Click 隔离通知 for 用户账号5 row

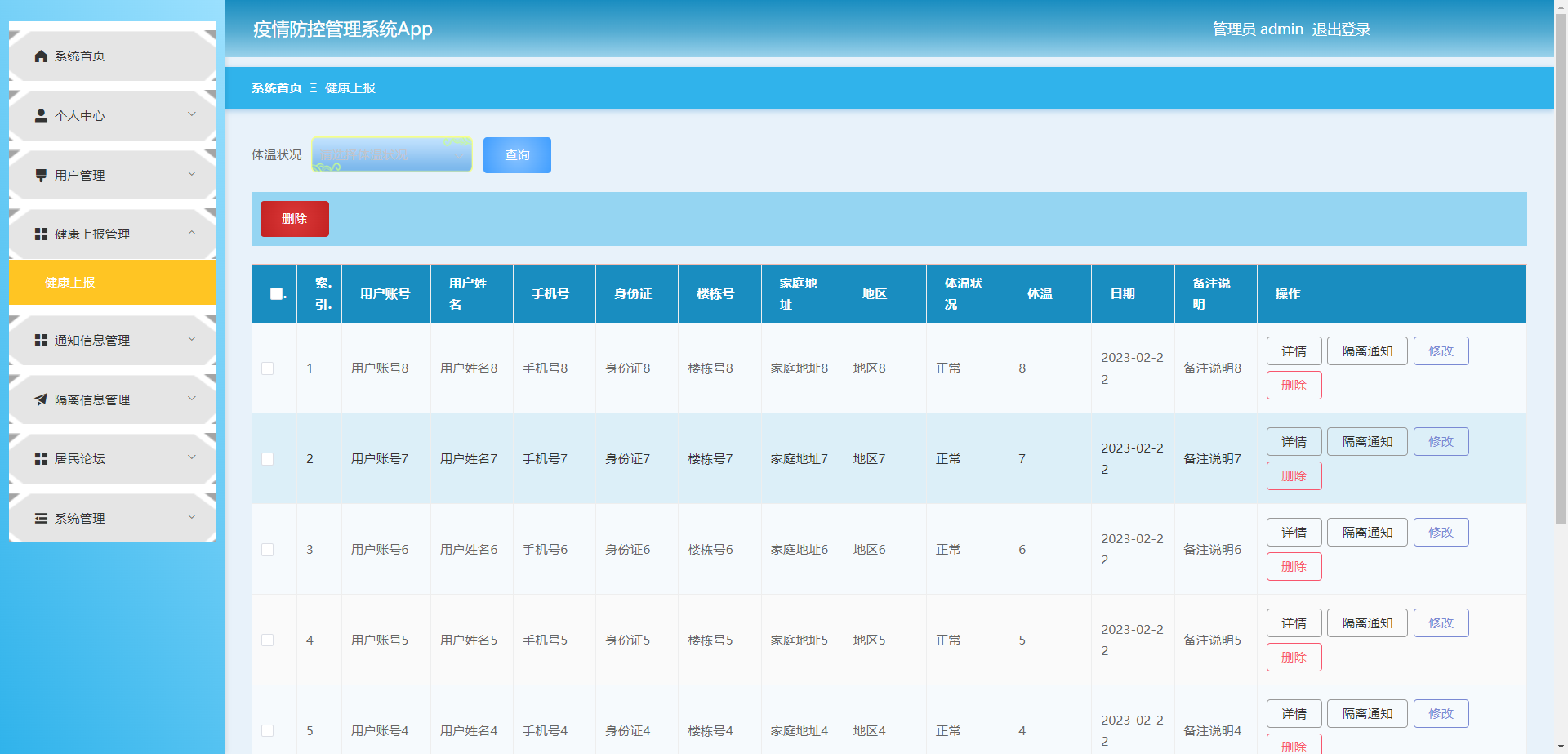(x=1367, y=623)
